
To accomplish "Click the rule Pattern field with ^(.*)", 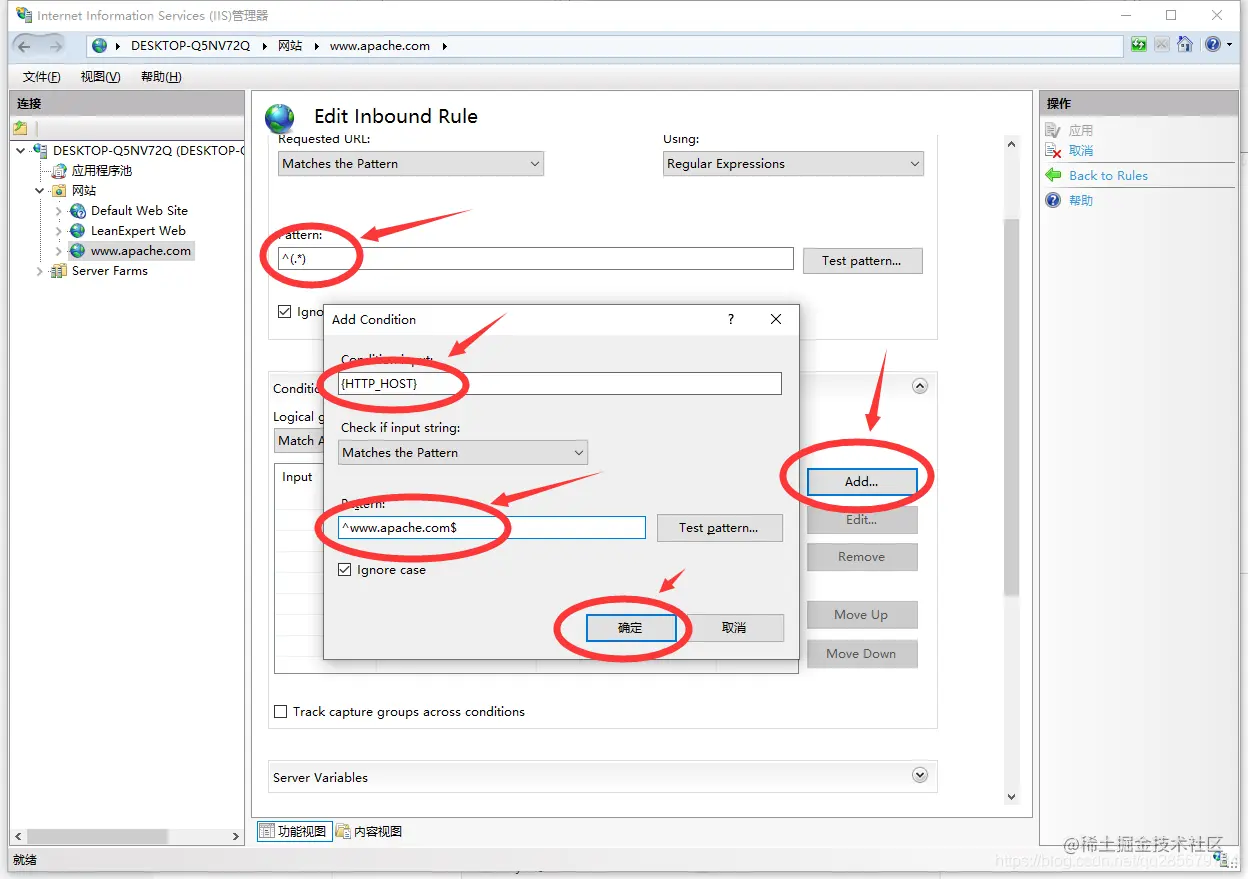I will (536, 259).
